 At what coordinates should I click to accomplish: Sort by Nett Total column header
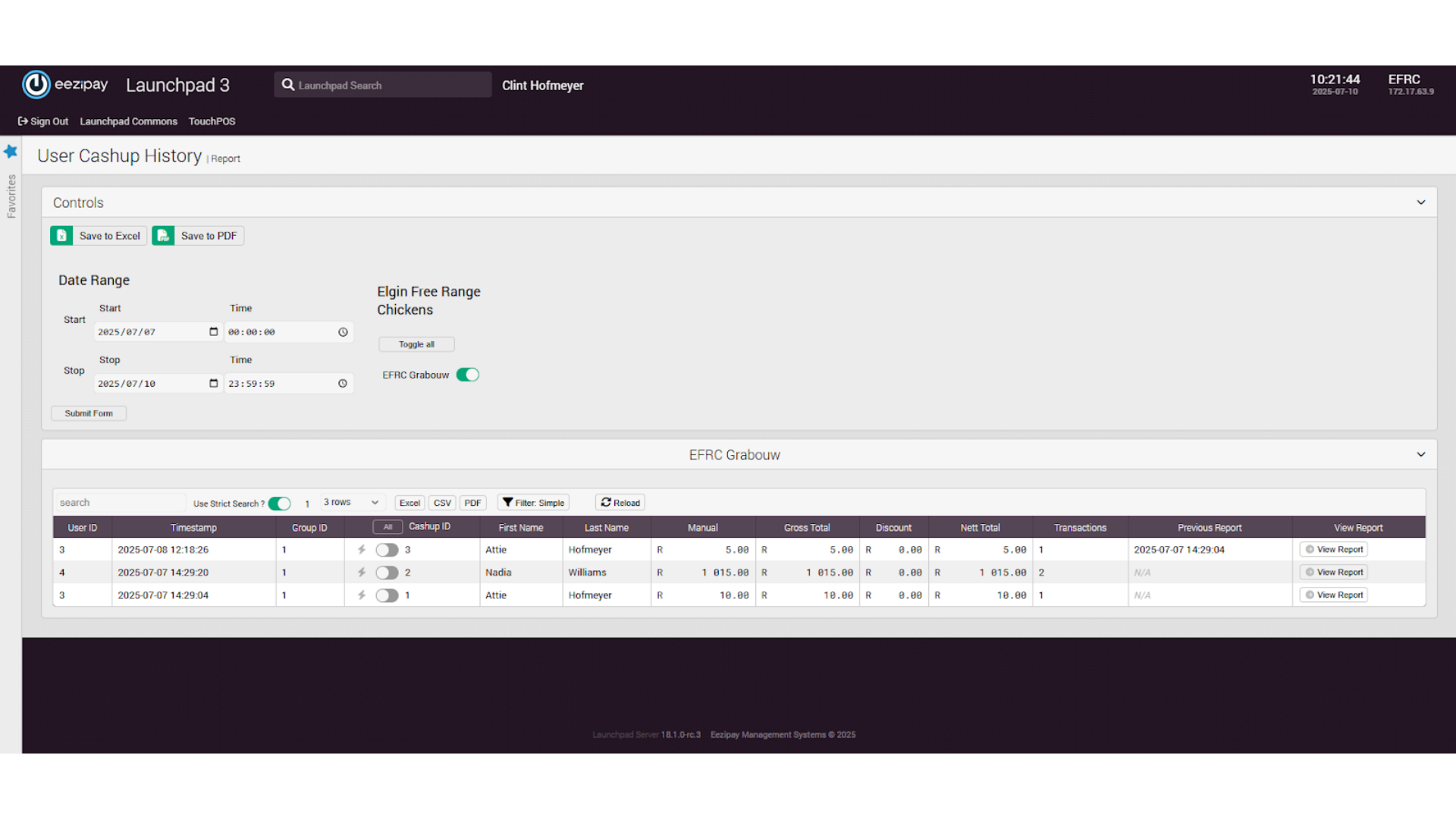tap(980, 528)
